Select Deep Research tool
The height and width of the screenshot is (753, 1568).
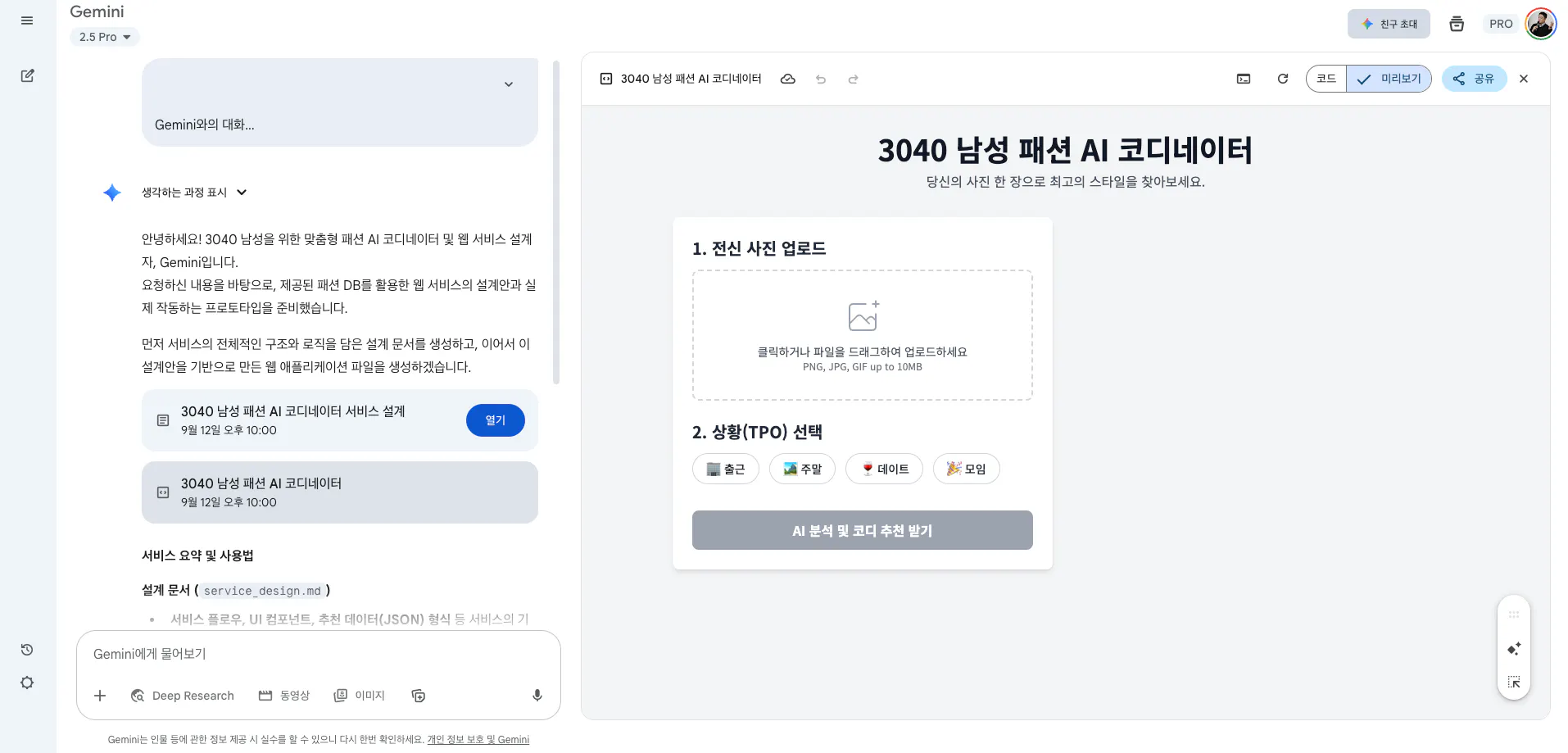pos(183,696)
